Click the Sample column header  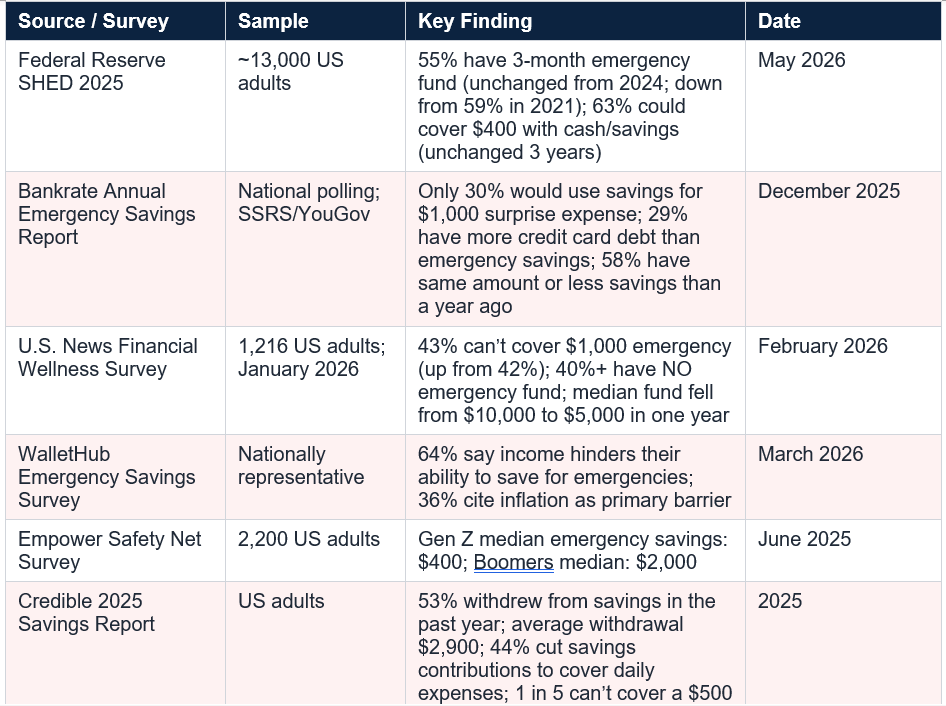click(x=316, y=21)
